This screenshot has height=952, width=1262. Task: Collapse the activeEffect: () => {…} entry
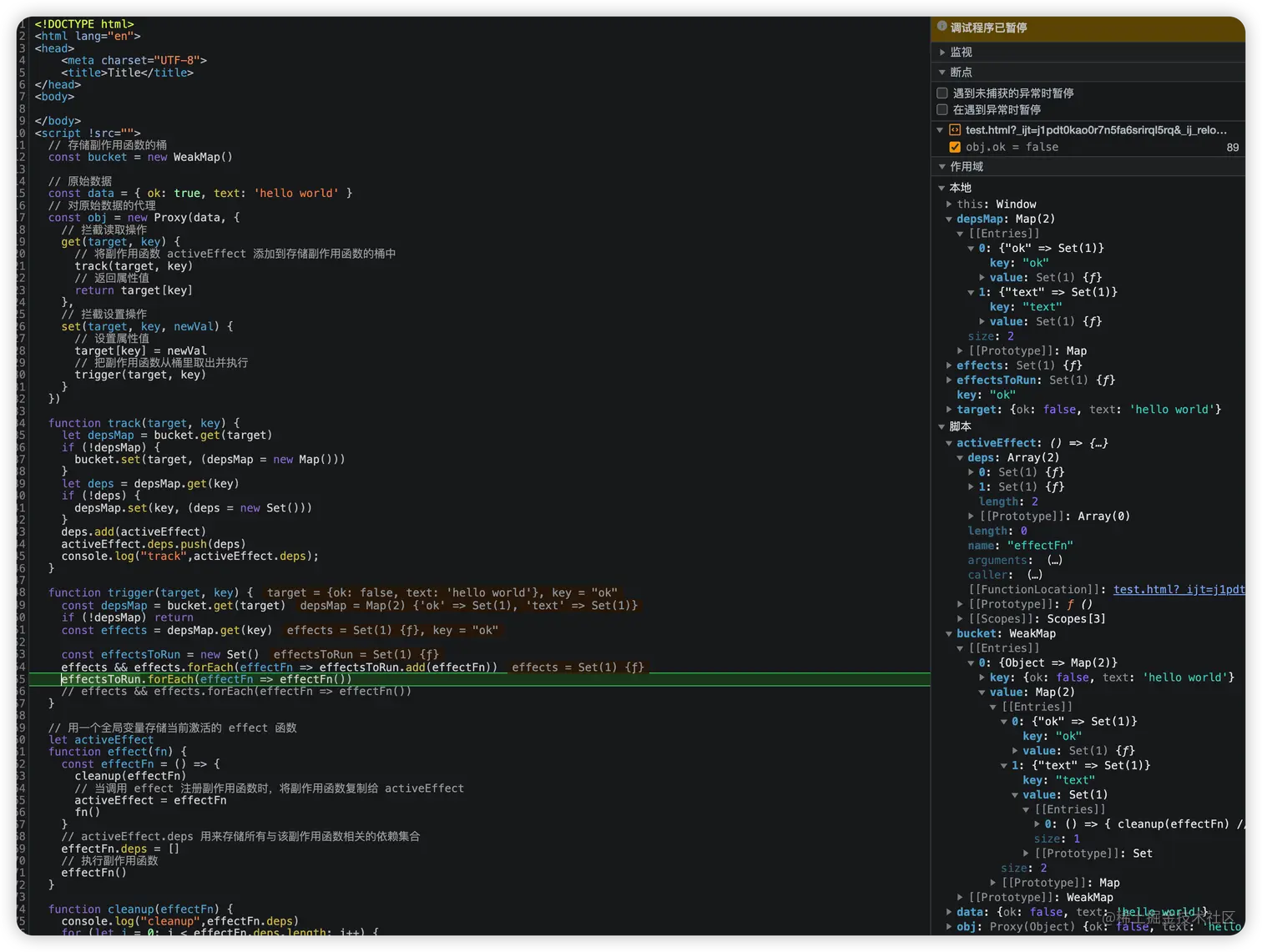(x=949, y=443)
